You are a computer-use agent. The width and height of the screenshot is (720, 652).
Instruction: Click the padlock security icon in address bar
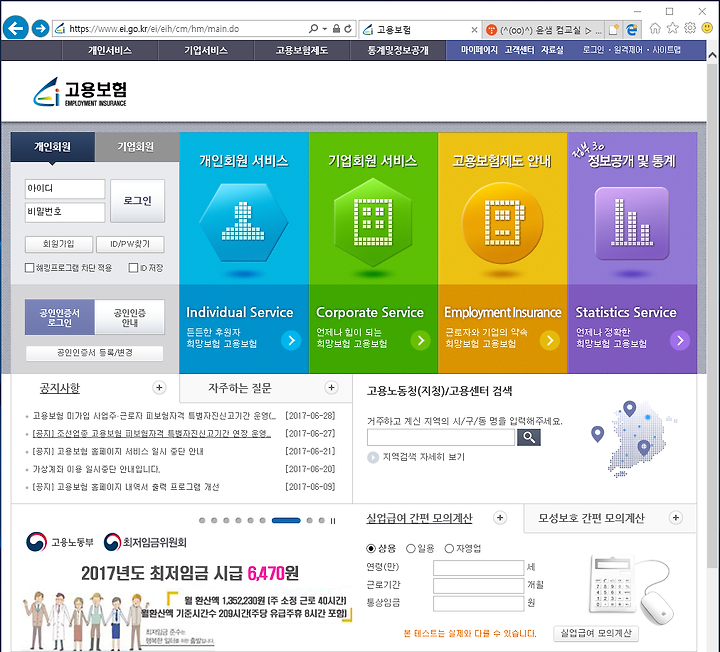tap(336, 28)
